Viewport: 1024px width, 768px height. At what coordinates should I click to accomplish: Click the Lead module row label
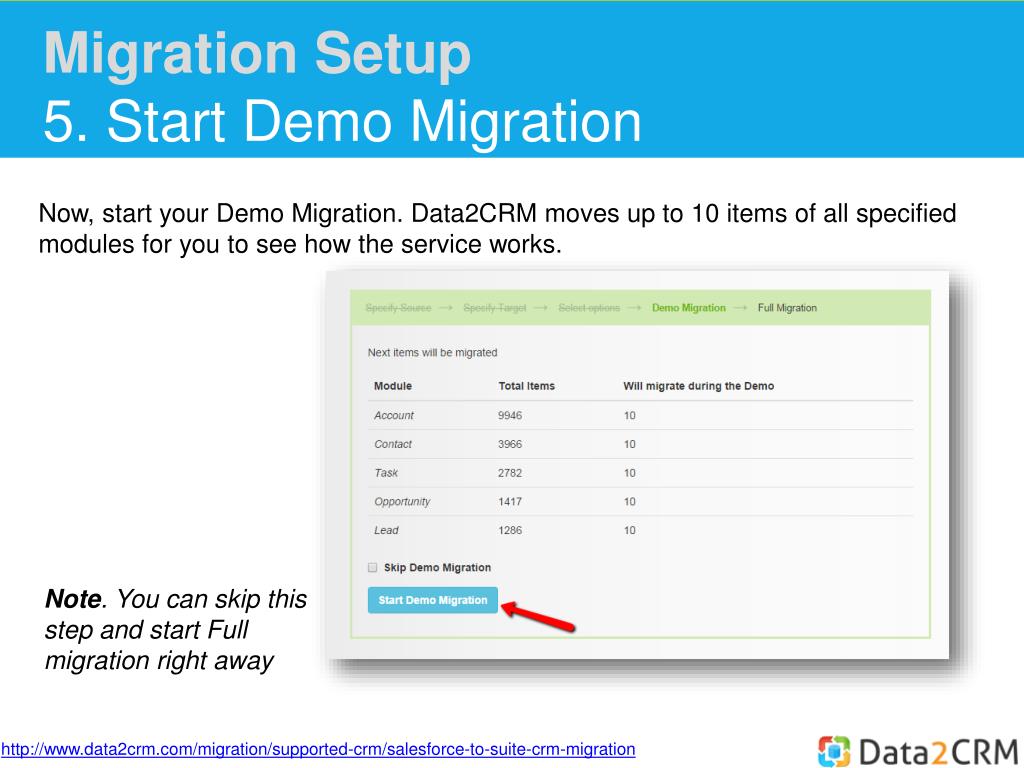coord(386,530)
